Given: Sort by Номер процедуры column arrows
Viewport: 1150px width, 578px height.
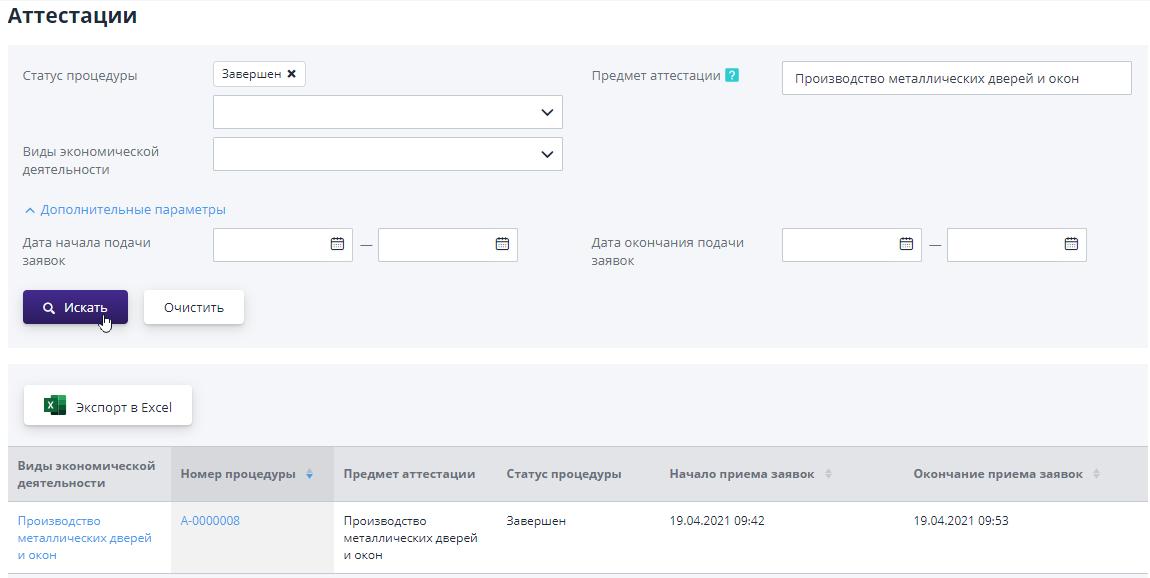Looking at the screenshot, I should coord(309,474).
